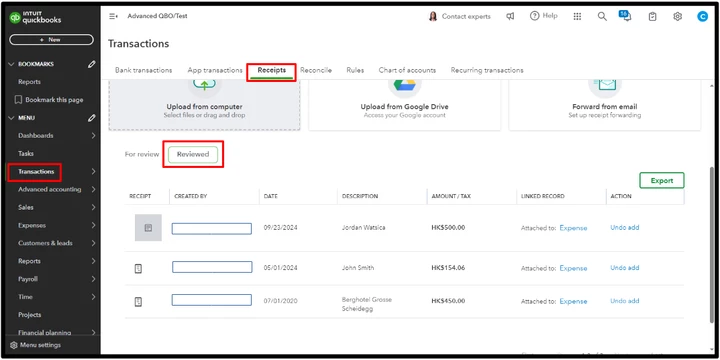This screenshot has width=720, height=360.
Task: Expand the Payroll submenu arrow
Action: (93, 279)
